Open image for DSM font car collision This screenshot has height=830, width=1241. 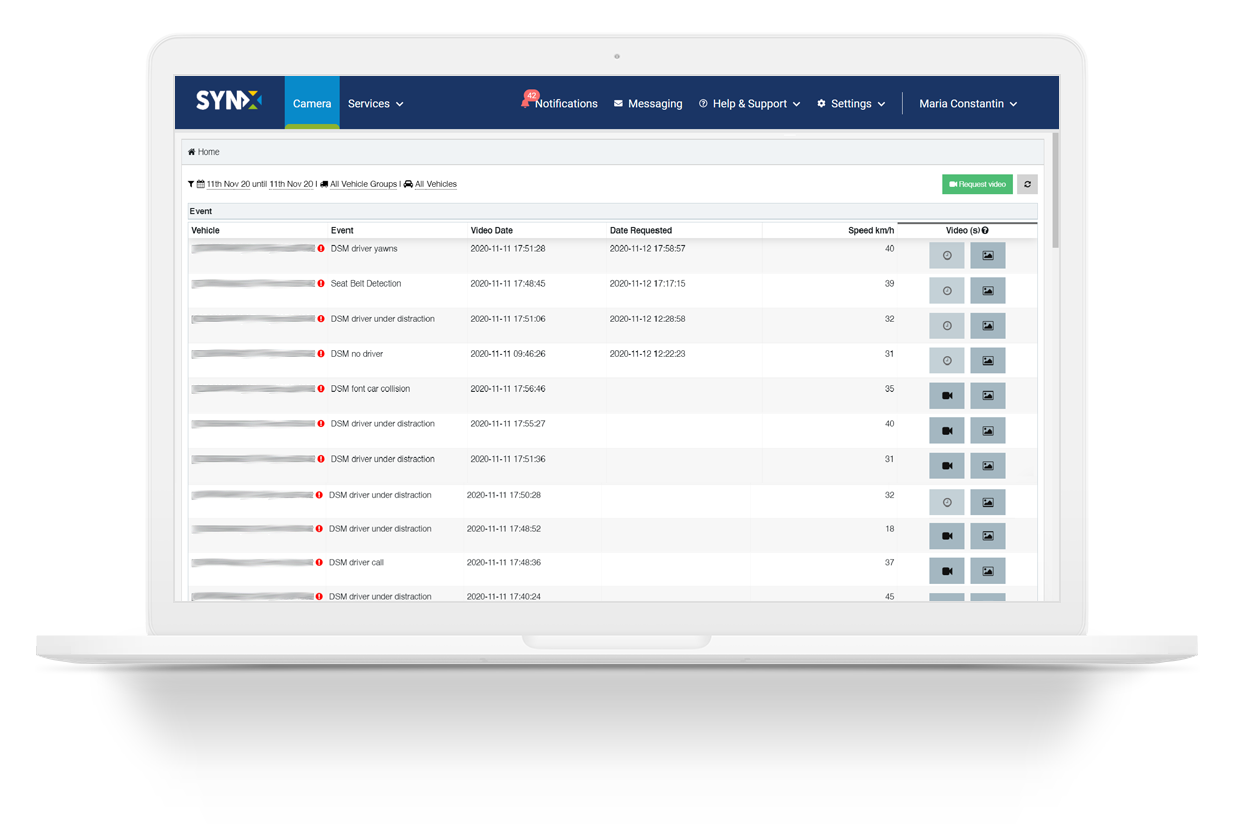click(x=988, y=396)
